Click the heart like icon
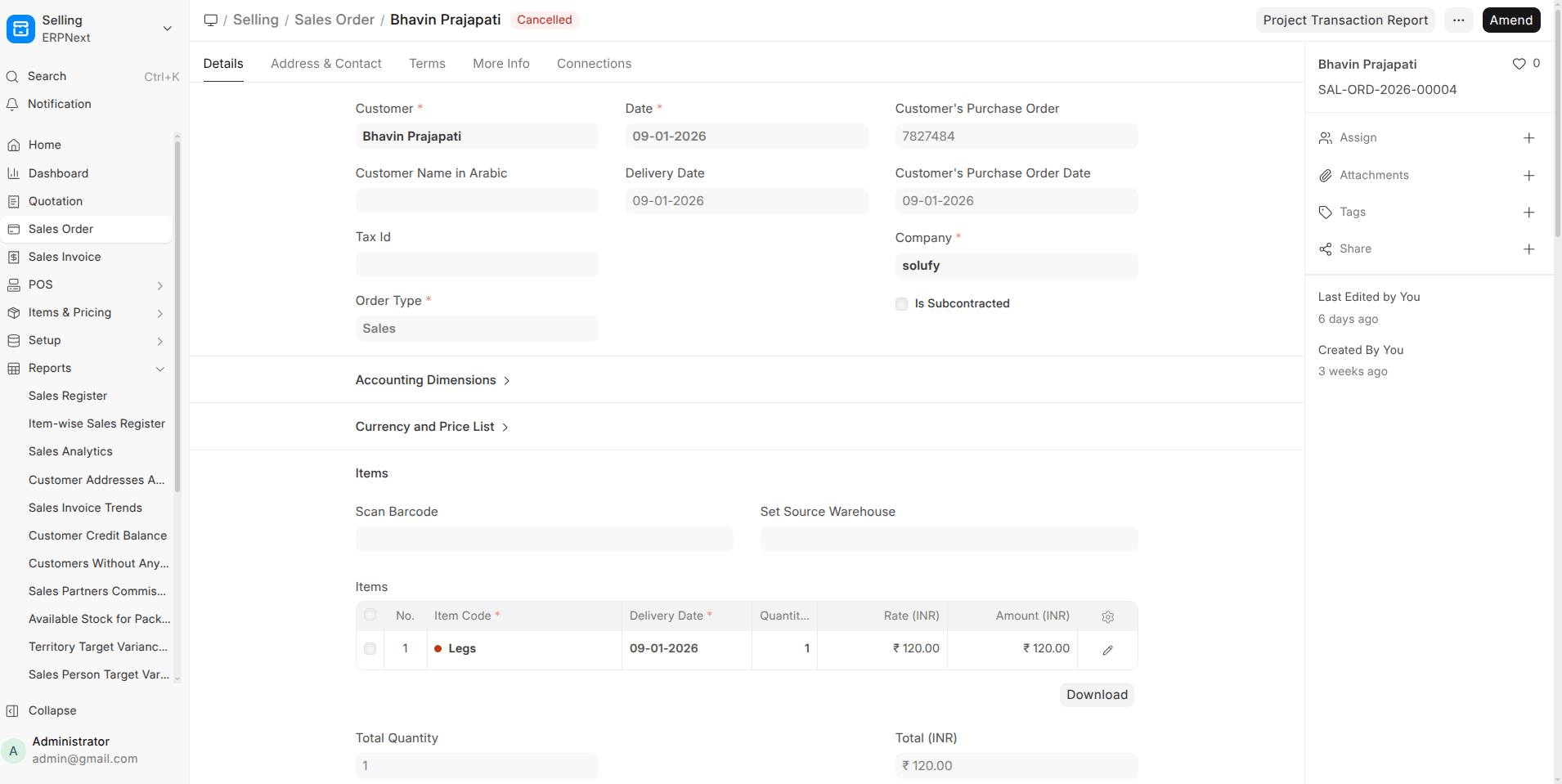Image resolution: width=1562 pixels, height=784 pixels. pos(1519,64)
